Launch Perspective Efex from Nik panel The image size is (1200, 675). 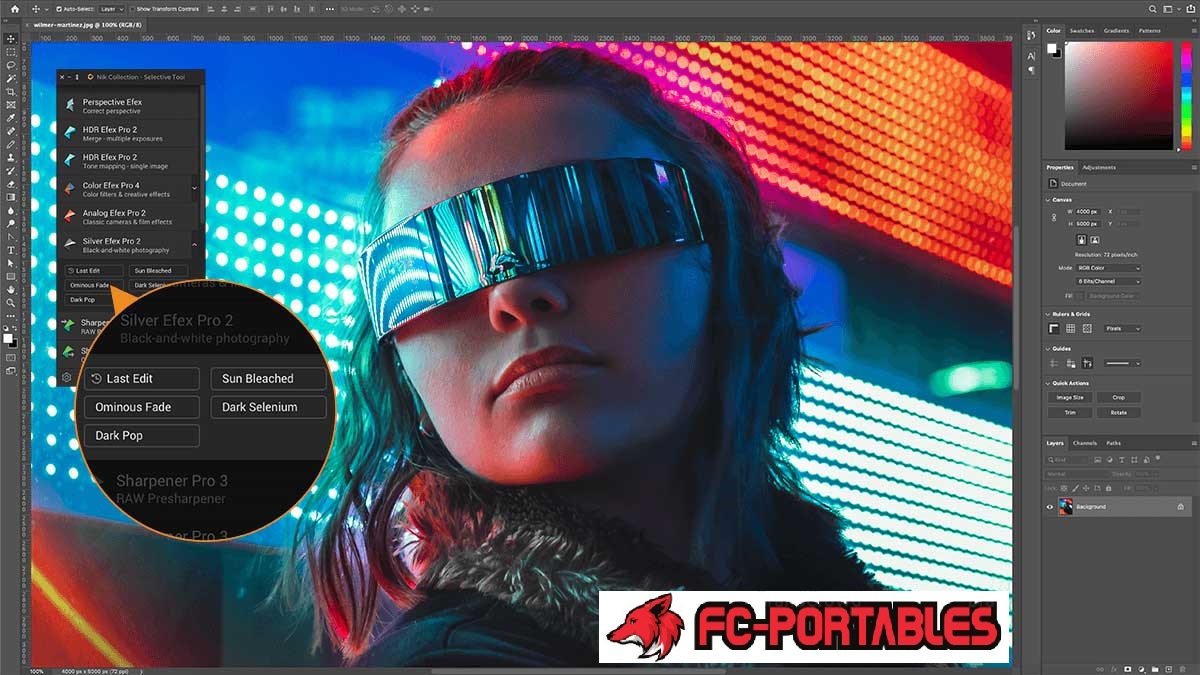tap(127, 105)
